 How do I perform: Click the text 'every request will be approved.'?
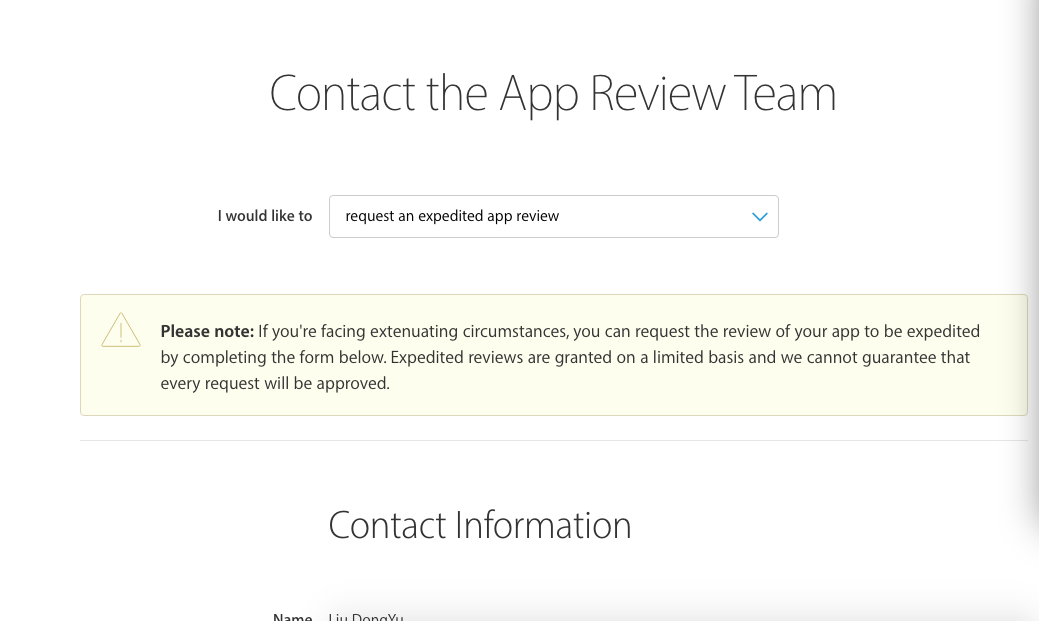click(x=275, y=384)
